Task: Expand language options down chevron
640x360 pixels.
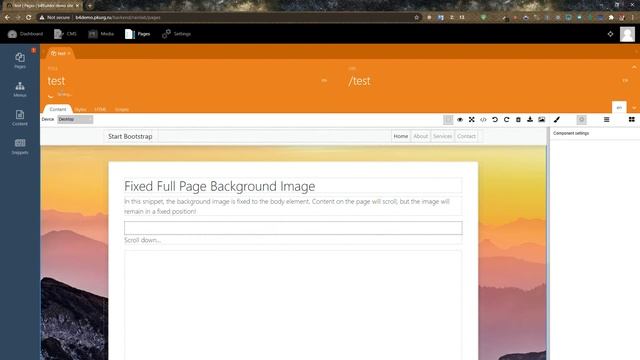Action: [634, 108]
